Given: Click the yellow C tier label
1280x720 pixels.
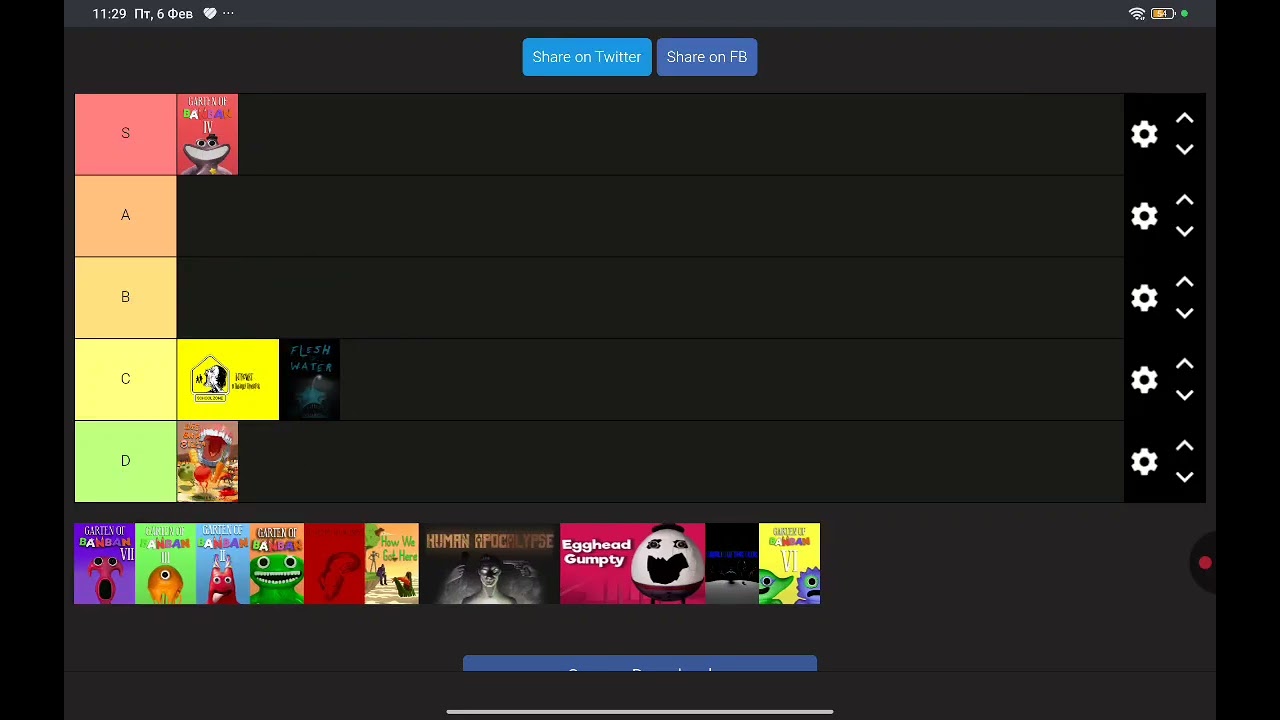Looking at the screenshot, I should pos(125,380).
